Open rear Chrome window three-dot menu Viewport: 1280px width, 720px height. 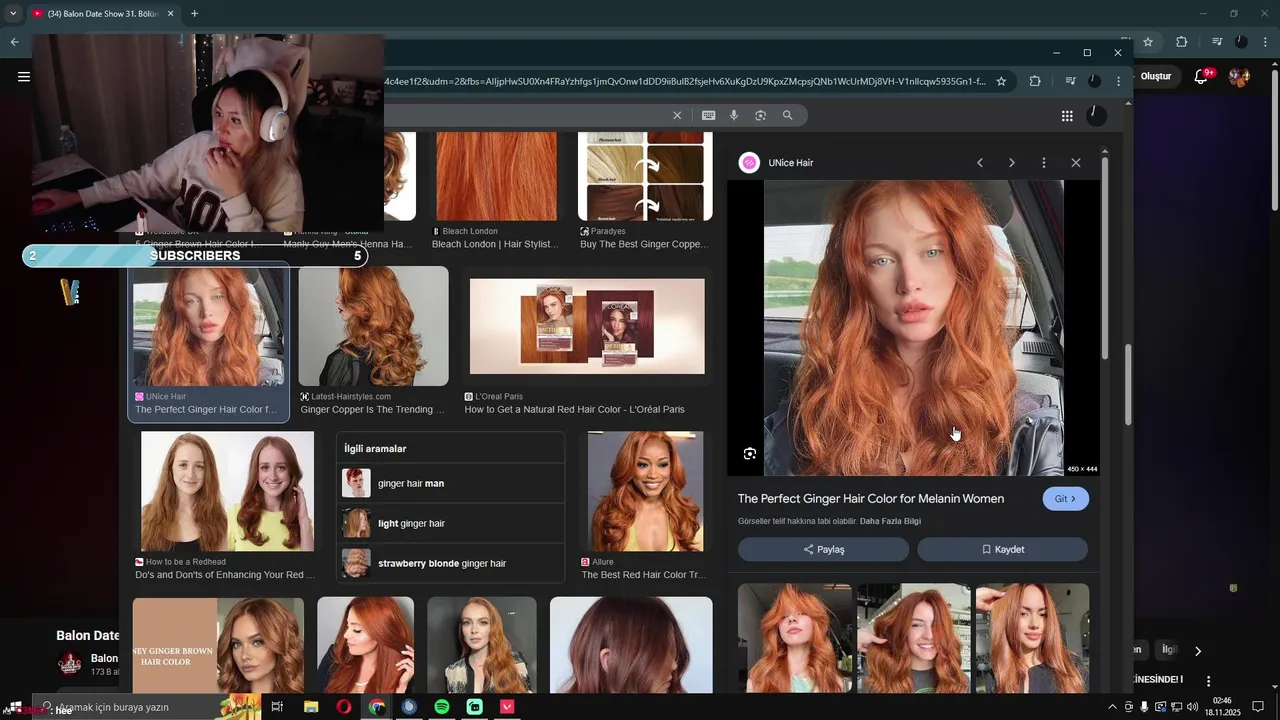click(x=1265, y=42)
